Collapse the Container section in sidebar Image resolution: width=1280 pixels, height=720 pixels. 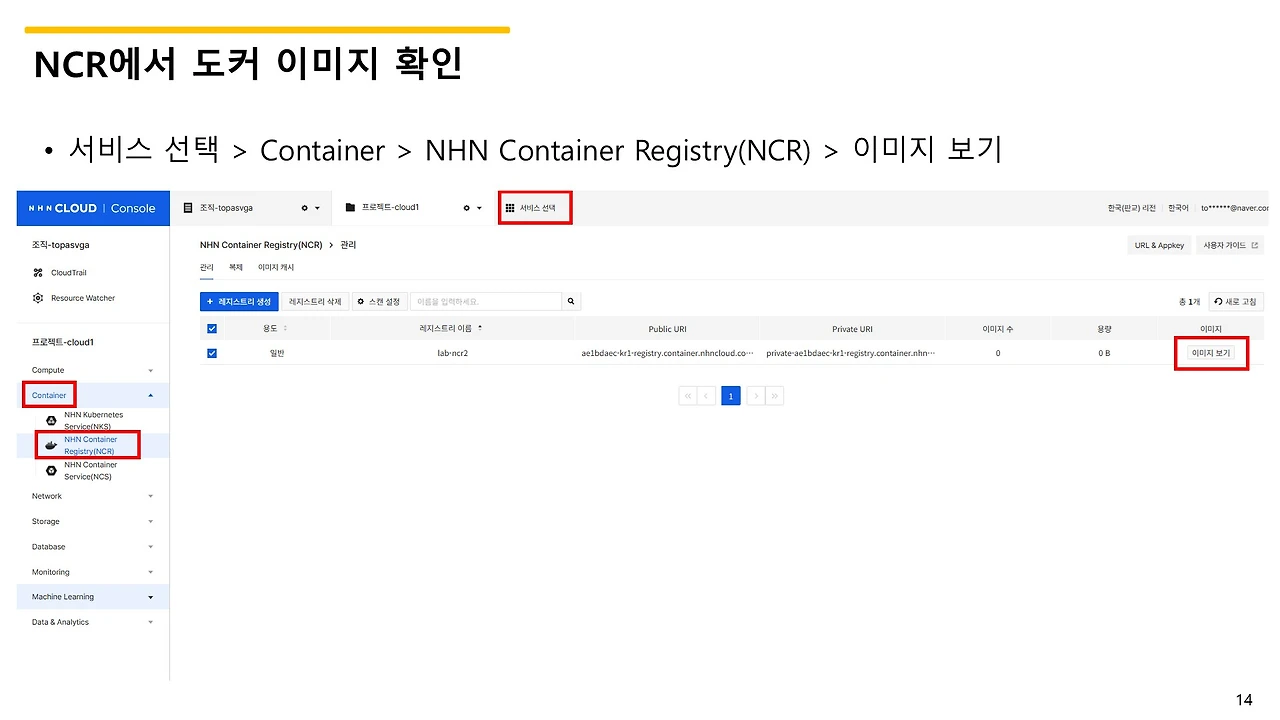[x=93, y=395]
